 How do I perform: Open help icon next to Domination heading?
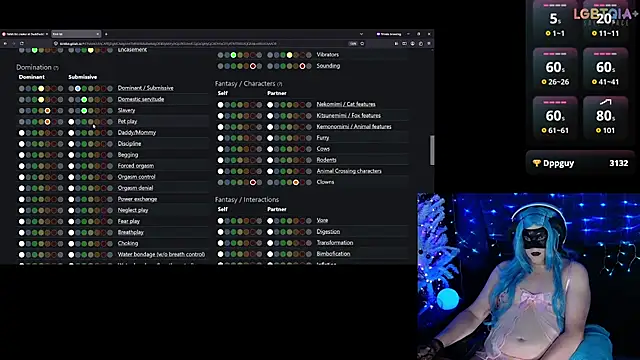(x=56, y=68)
